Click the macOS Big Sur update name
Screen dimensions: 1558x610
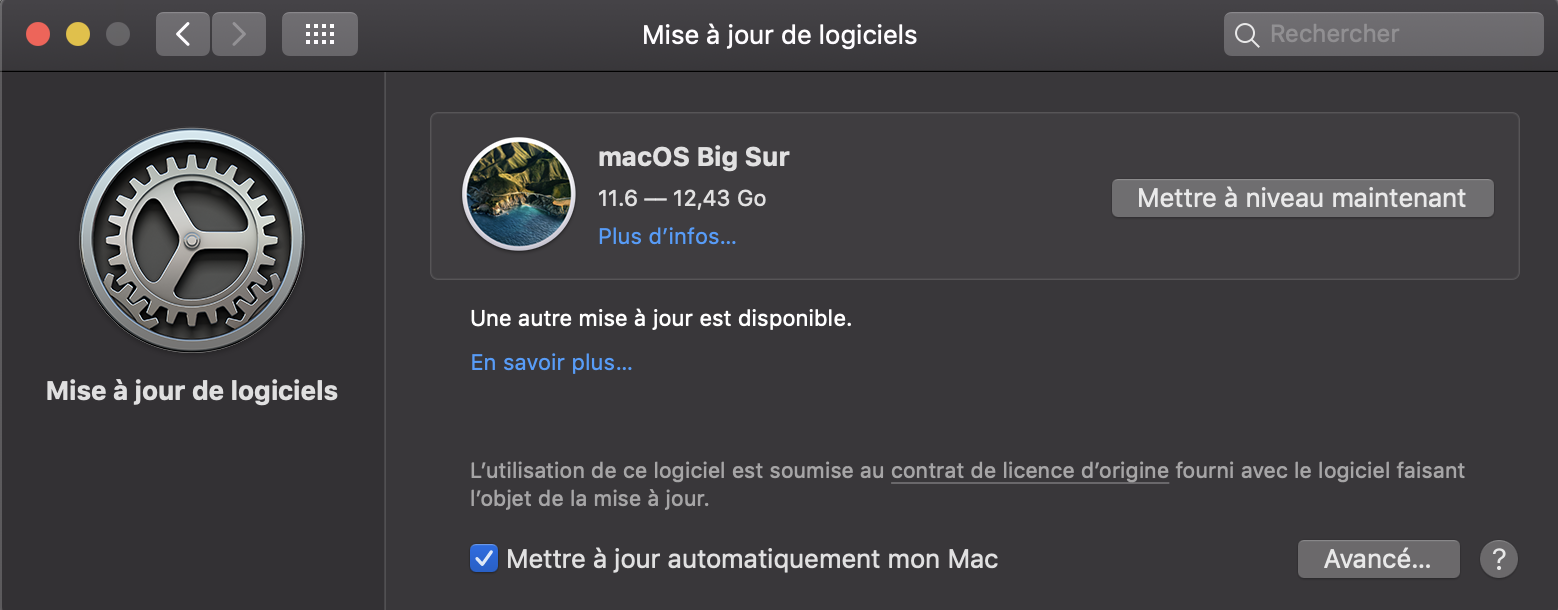tap(693, 157)
